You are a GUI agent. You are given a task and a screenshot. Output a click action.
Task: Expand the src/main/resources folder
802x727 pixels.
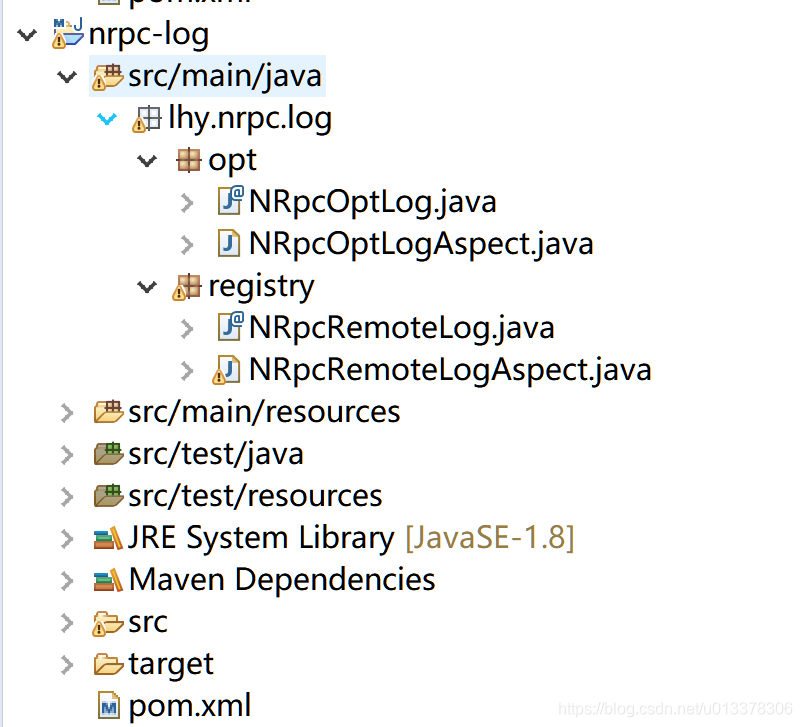(x=66, y=413)
